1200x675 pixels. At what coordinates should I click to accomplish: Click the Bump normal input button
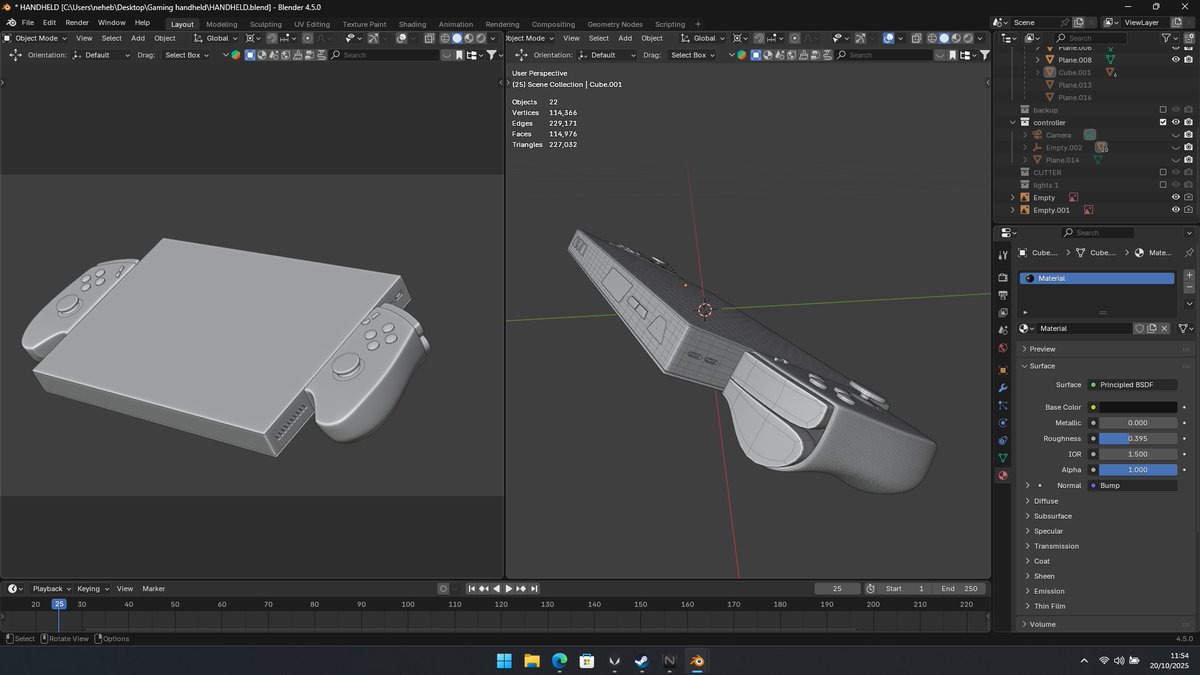(1133, 485)
